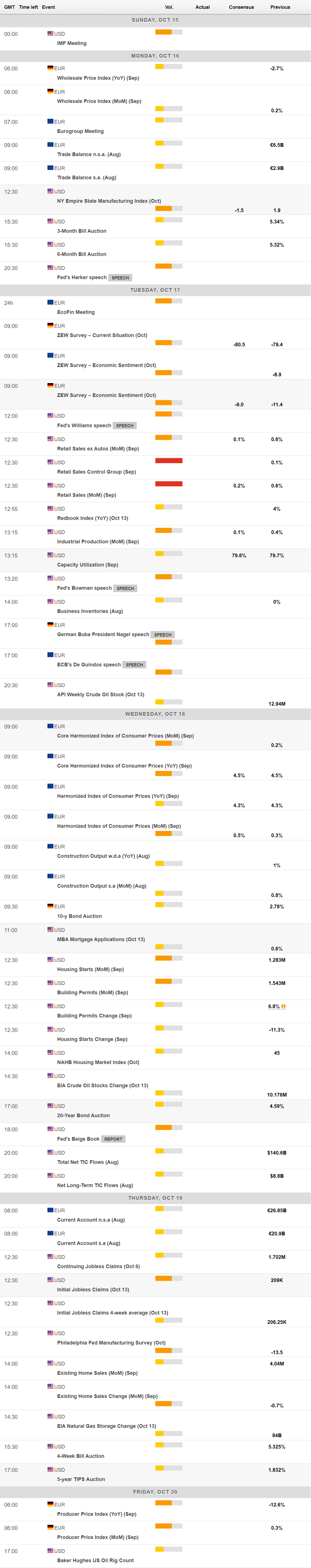Click the info icon beside Building Permits Change 6.8%

coord(283,1006)
